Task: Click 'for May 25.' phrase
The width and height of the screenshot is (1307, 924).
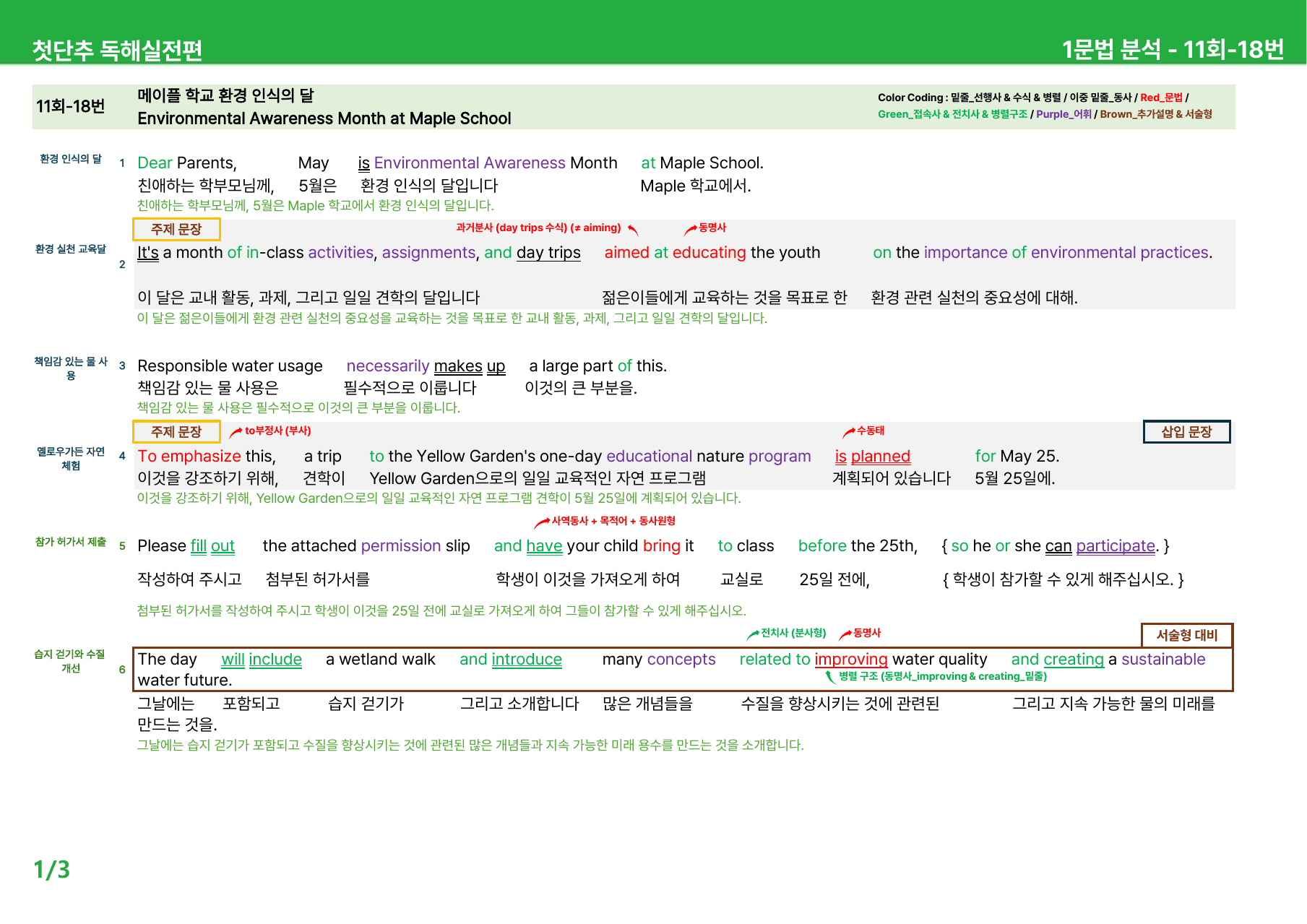Action: click(x=1017, y=457)
